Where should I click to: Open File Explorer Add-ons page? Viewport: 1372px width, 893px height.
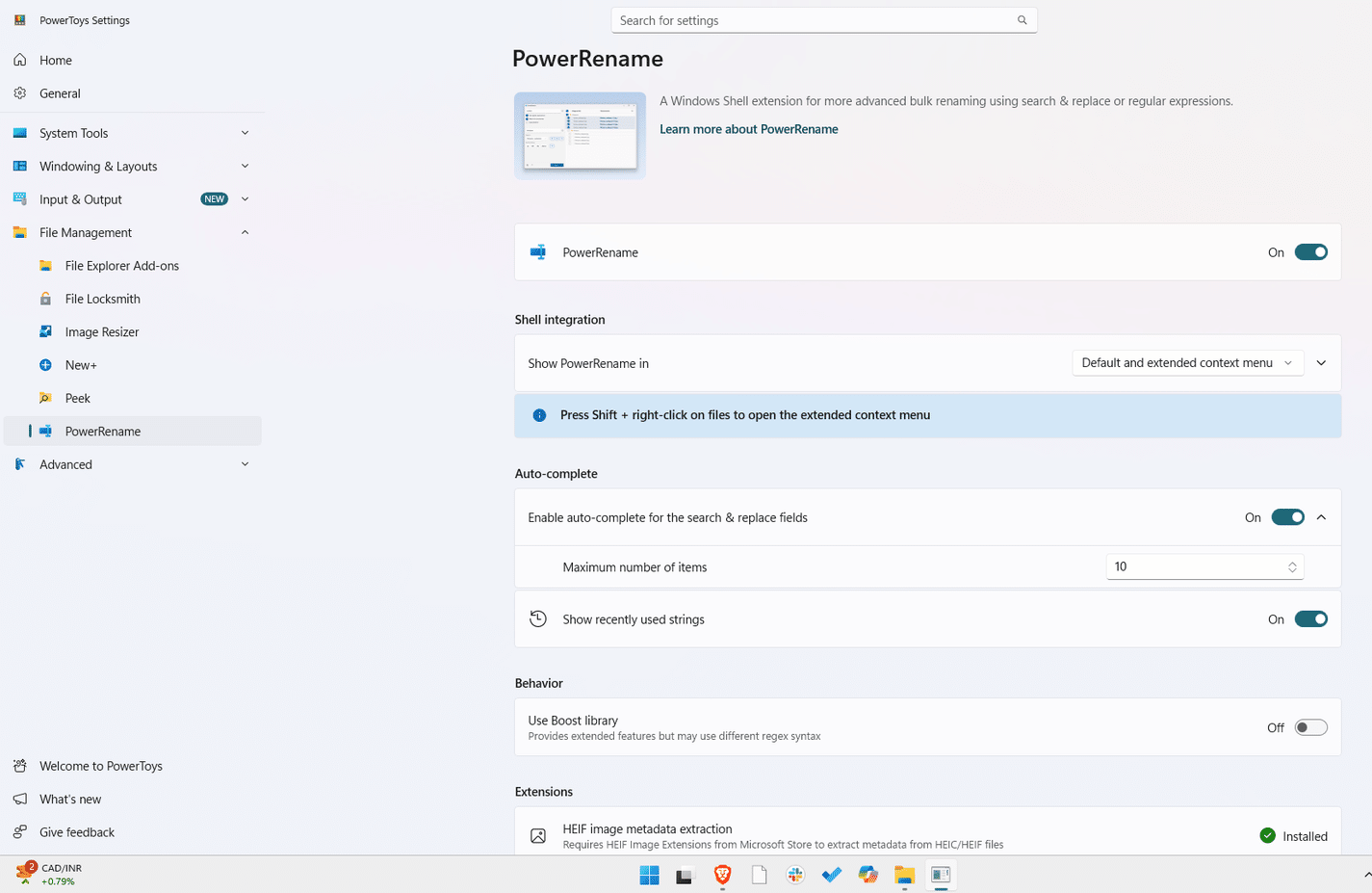click(x=132, y=266)
